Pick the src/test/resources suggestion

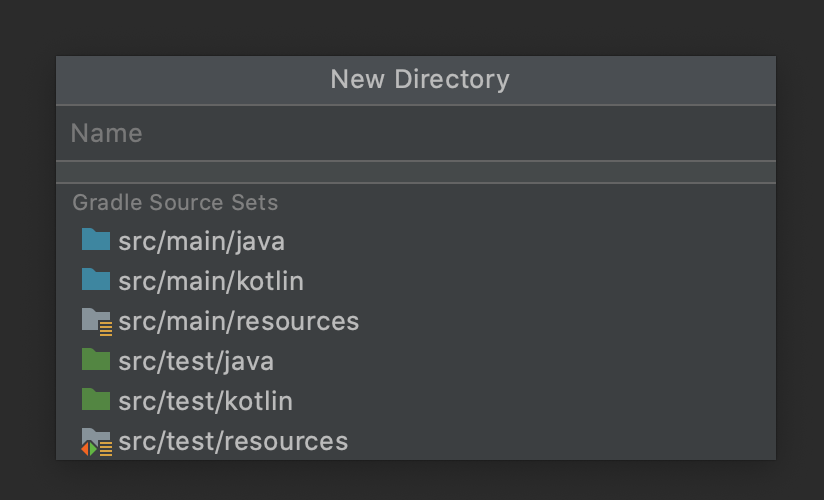(233, 441)
